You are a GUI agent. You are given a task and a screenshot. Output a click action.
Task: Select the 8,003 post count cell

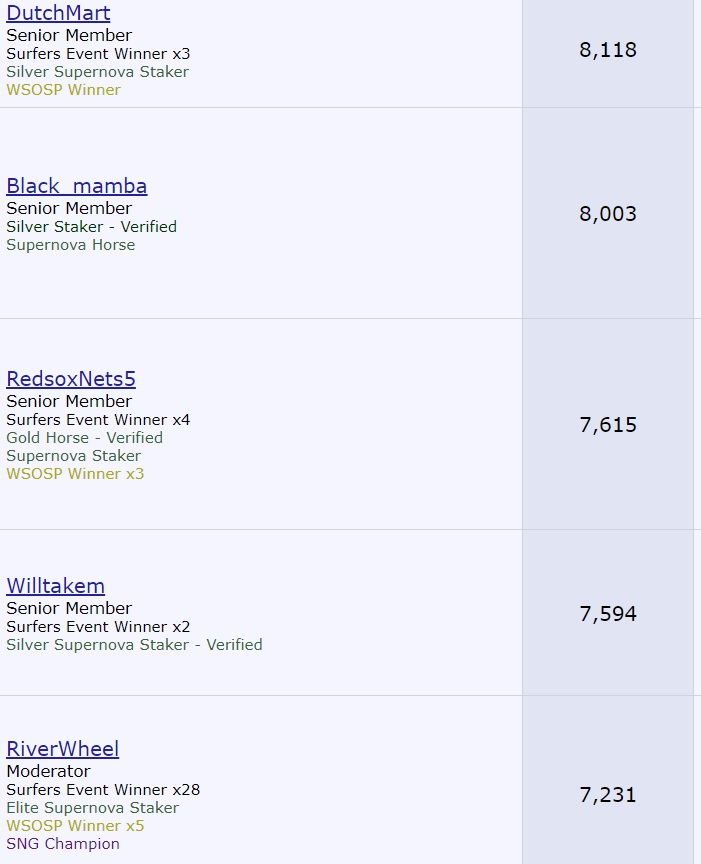click(607, 214)
